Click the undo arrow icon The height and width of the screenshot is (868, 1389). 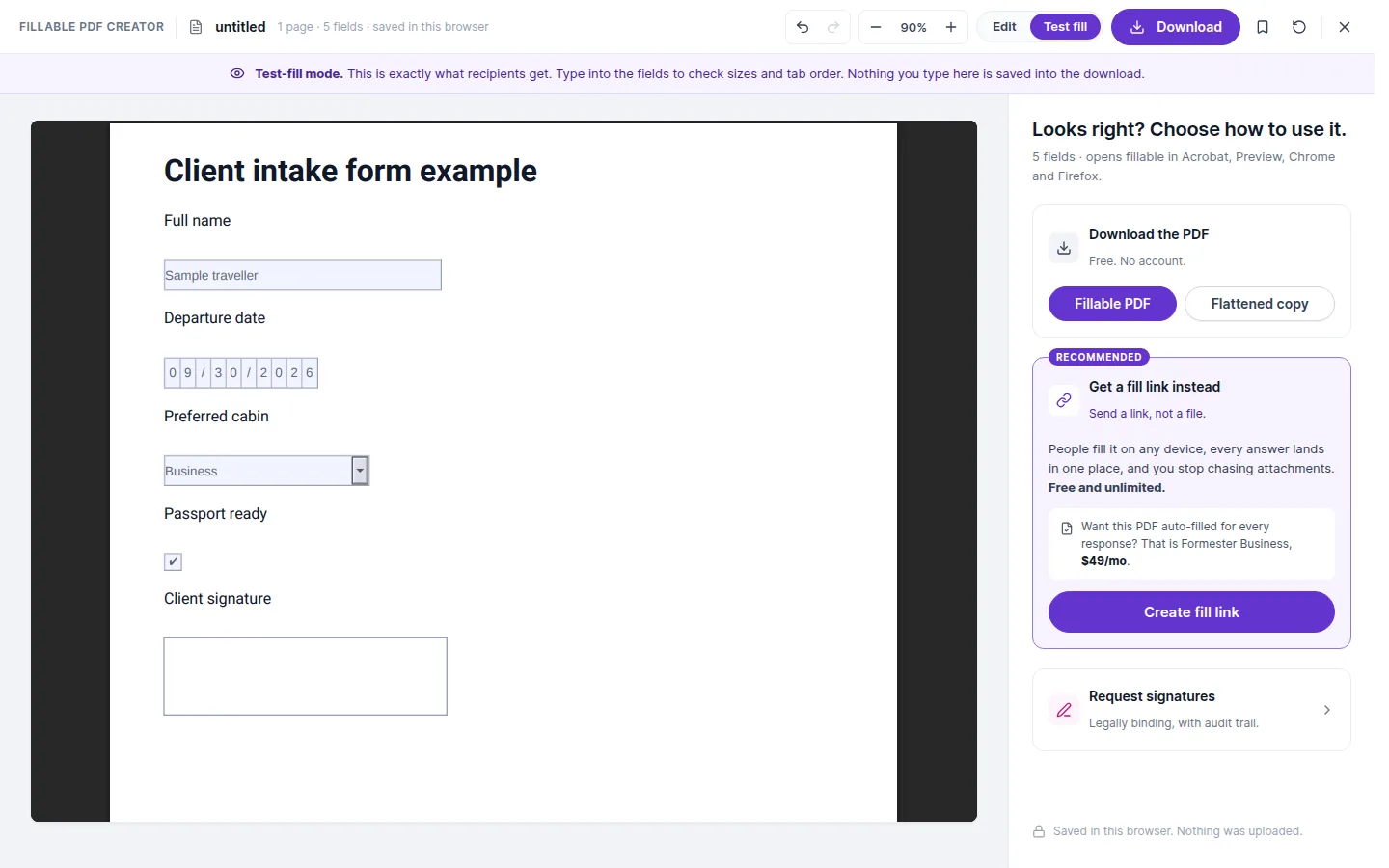tap(803, 27)
